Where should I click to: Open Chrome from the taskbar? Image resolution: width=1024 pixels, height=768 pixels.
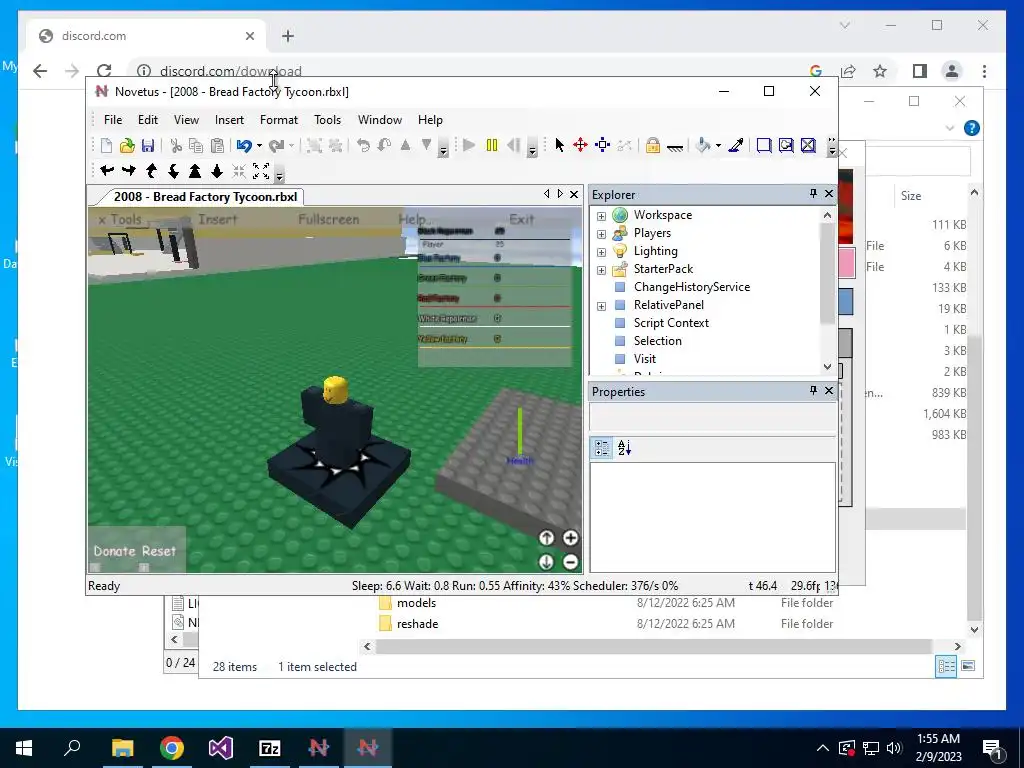pos(172,748)
